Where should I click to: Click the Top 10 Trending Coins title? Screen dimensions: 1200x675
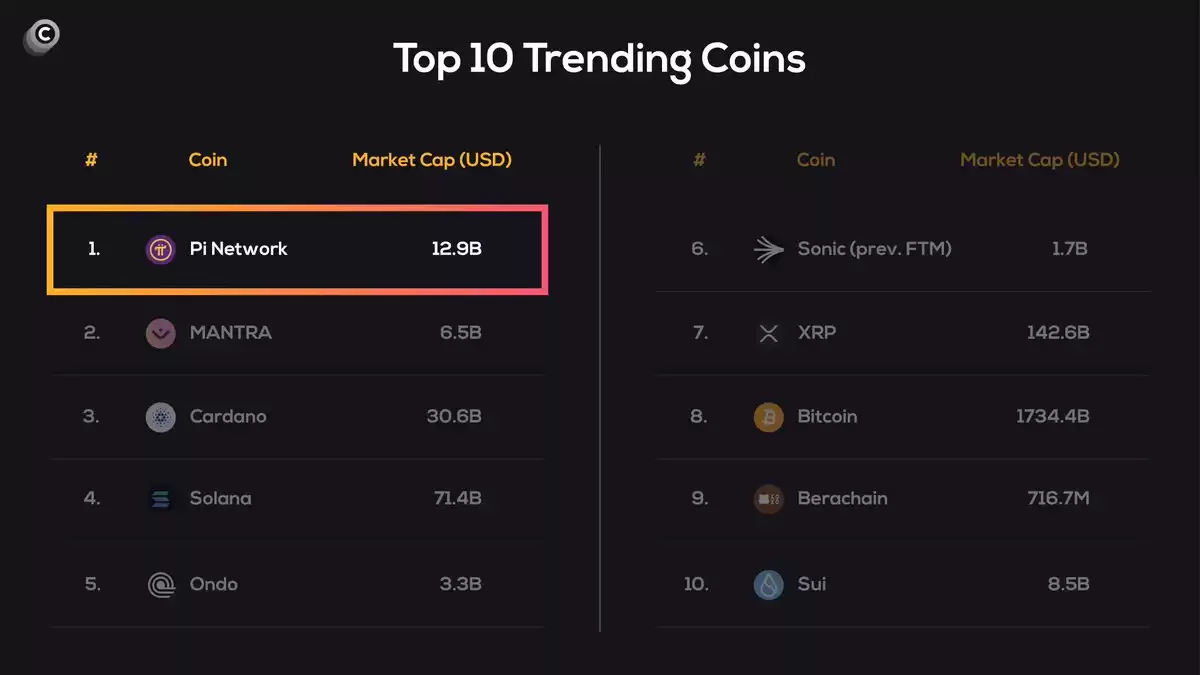coord(599,59)
